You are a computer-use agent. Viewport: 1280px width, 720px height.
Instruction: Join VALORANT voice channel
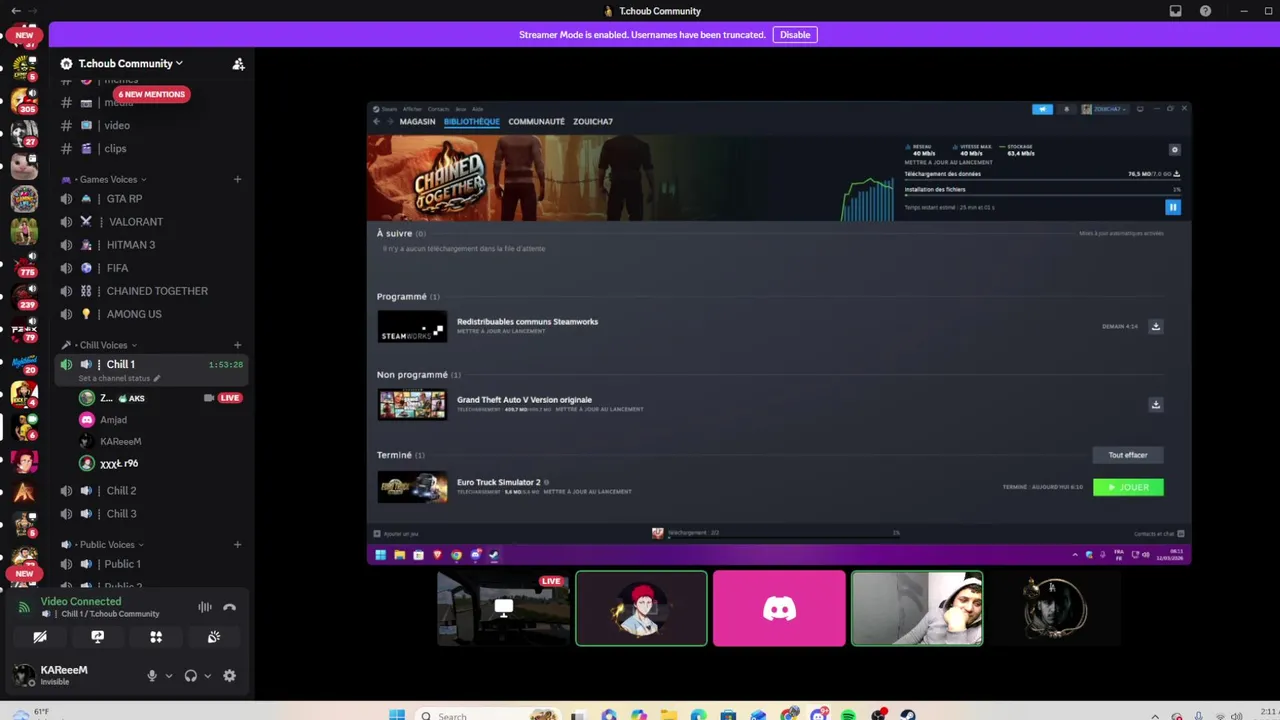(x=152, y=221)
